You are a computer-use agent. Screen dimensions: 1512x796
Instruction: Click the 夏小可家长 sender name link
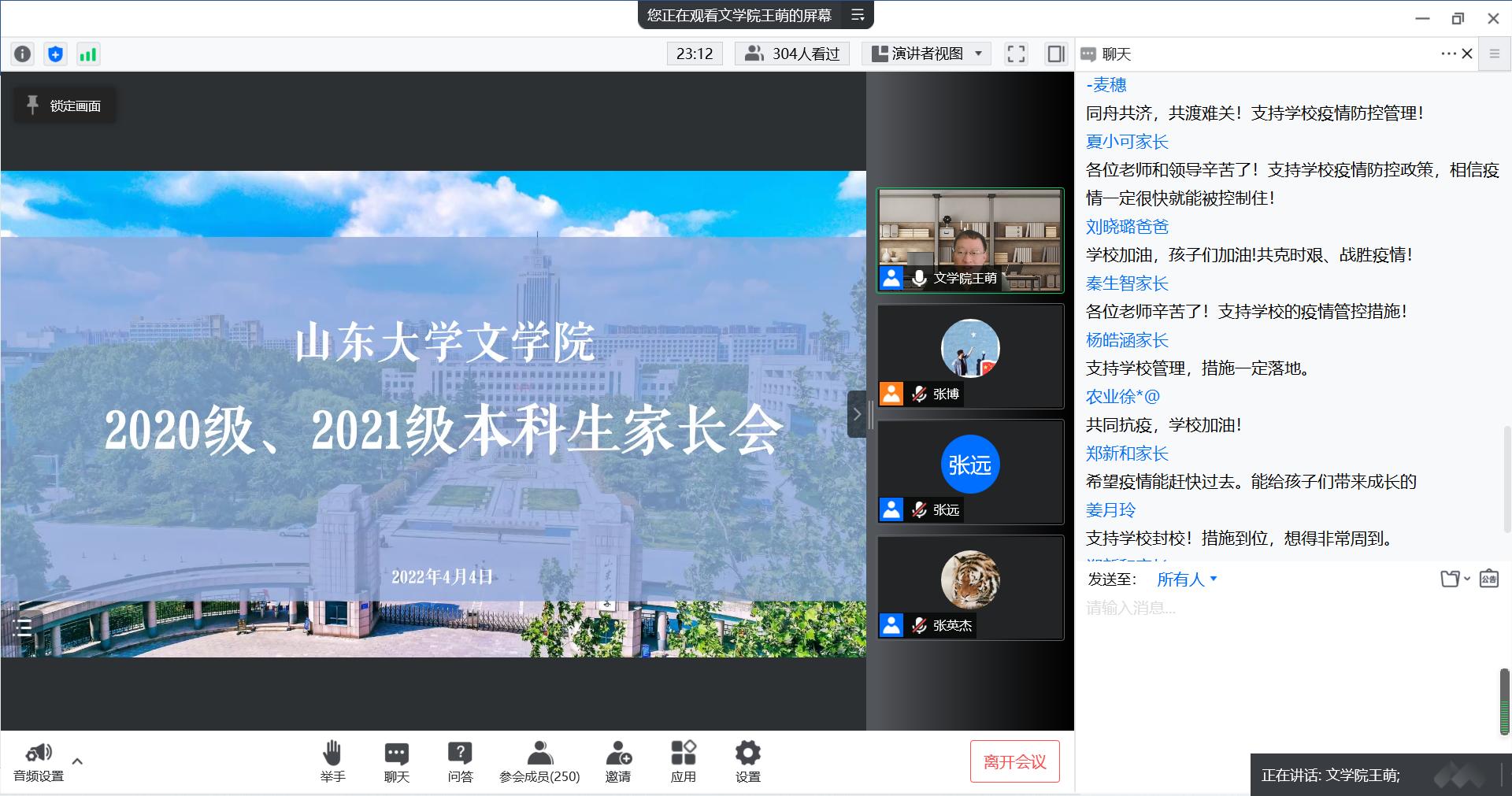point(1127,142)
